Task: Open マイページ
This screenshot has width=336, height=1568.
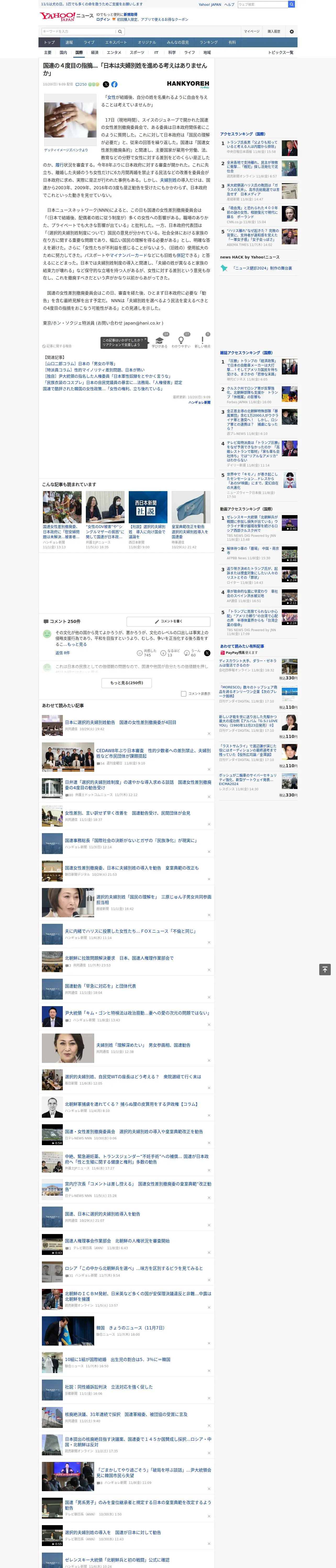Action: [x=251, y=32]
